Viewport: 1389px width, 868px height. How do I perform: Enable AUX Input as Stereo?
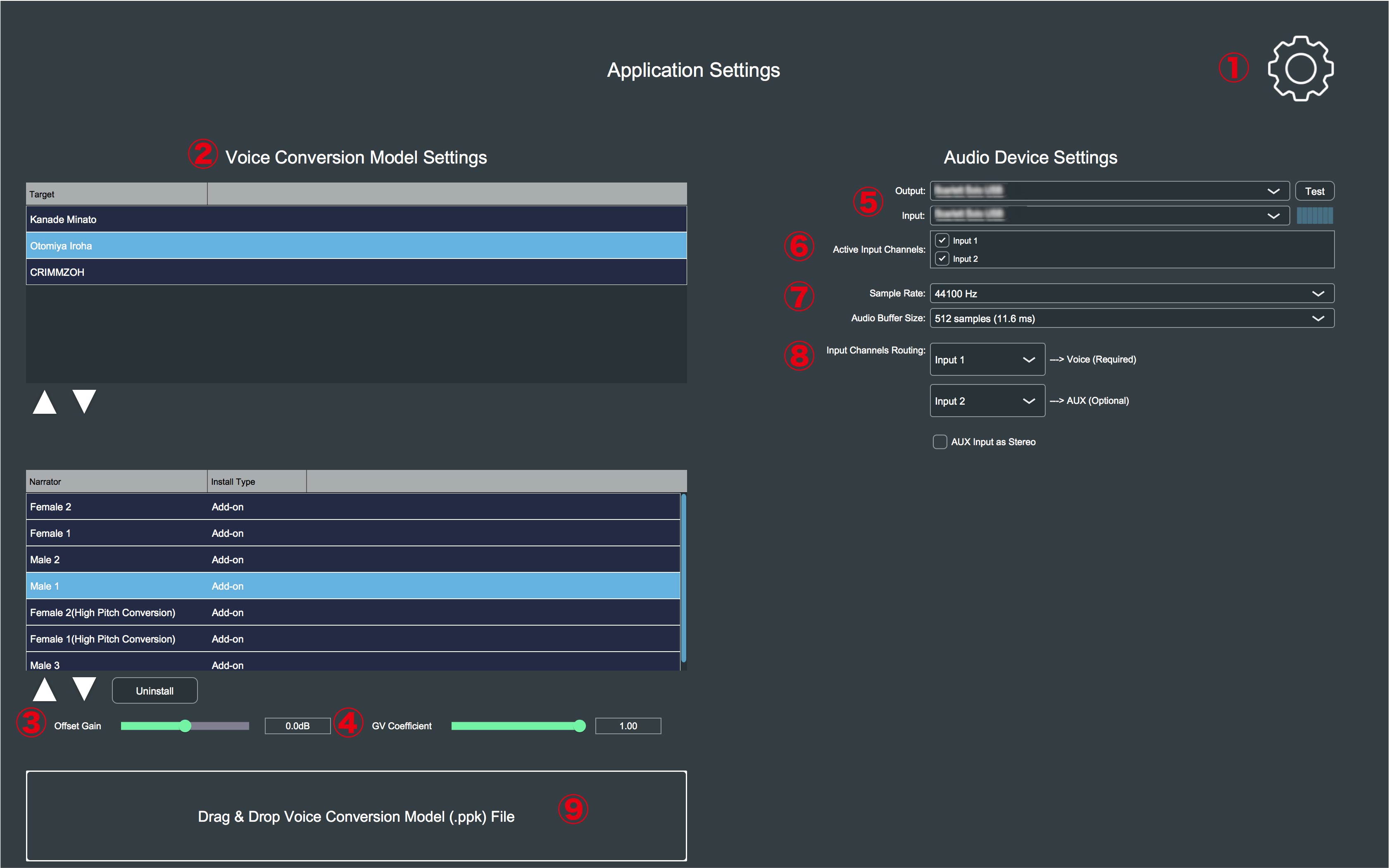click(940, 442)
